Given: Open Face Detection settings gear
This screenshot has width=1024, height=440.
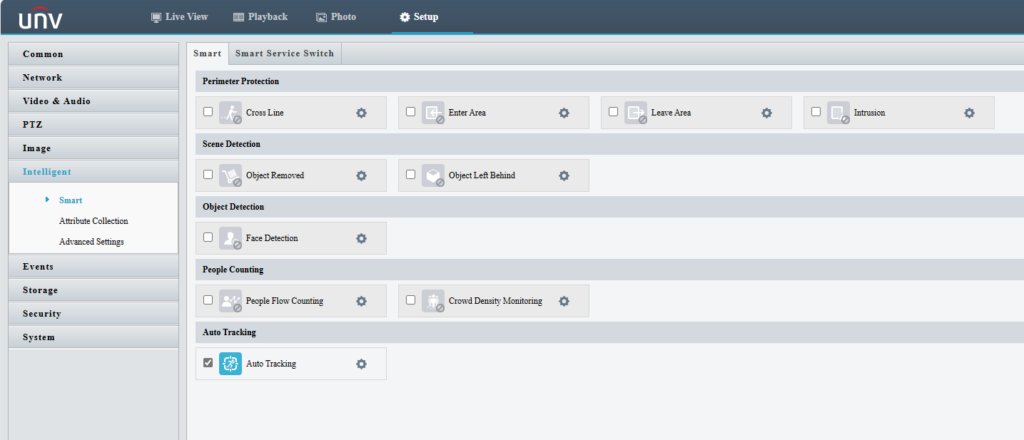Looking at the screenshot, I should click(x=361, y=238).
